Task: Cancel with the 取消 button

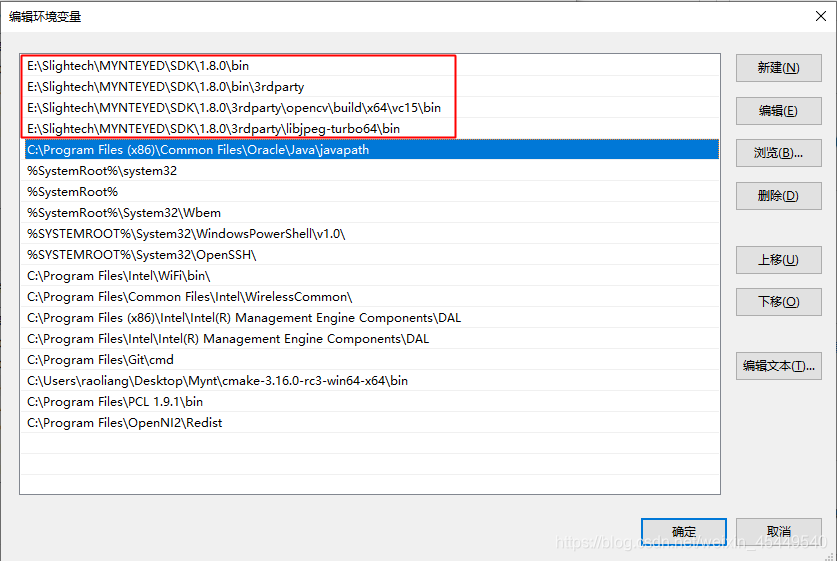Action: (x=778, y=532)
